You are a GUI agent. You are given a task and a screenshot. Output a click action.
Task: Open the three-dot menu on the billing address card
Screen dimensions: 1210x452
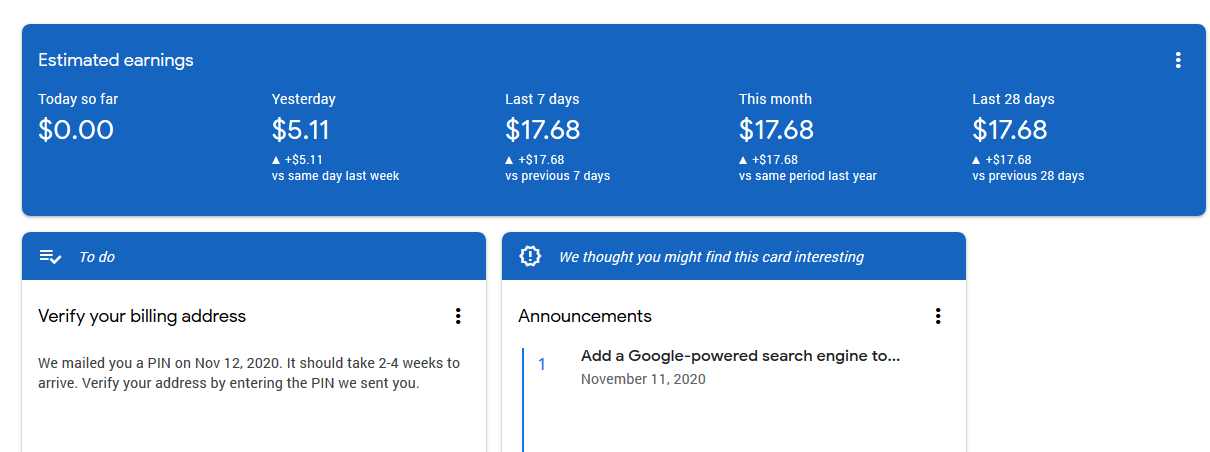(458, 316)
